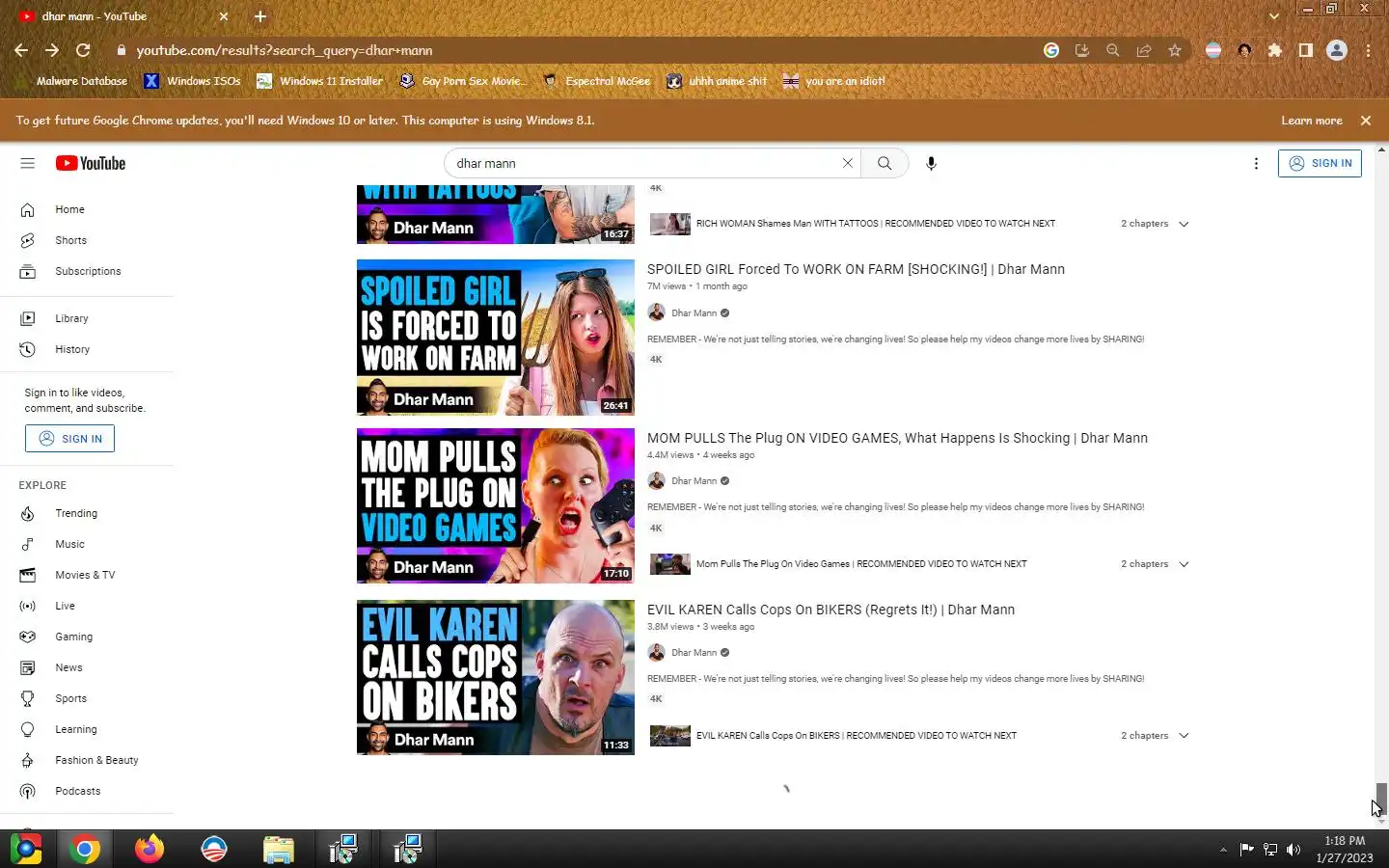Viewport: 1389px width, 868px height.
Task: Open Subscriptions in the sidebar
Action: click(x=88, y=271)
